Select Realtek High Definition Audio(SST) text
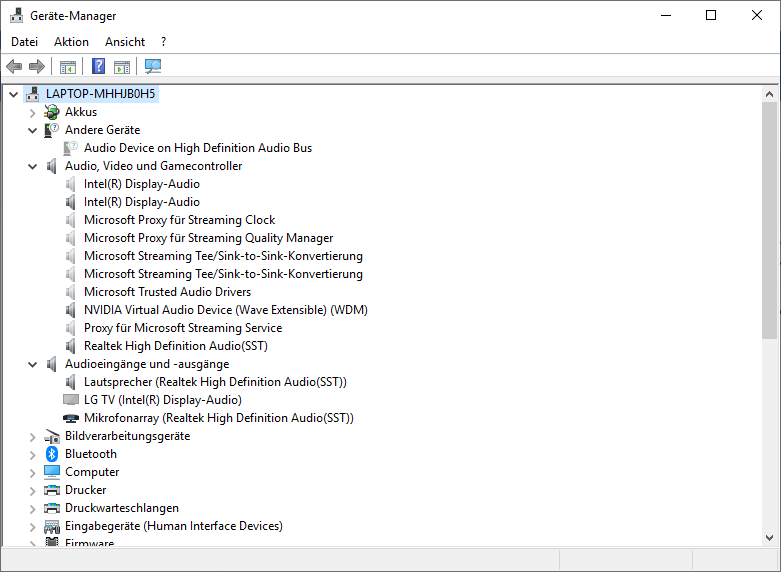Image resolution: width=781 pixels, height=572 pixels. [x=176, y=346]
